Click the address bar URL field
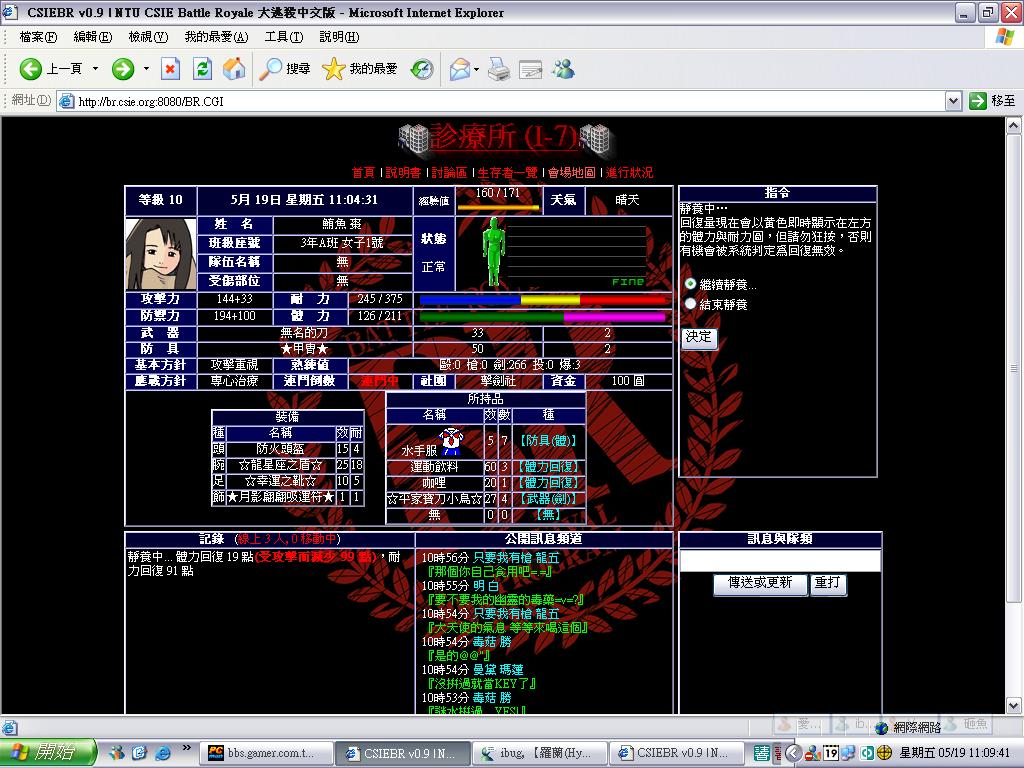 click(501, 101)
